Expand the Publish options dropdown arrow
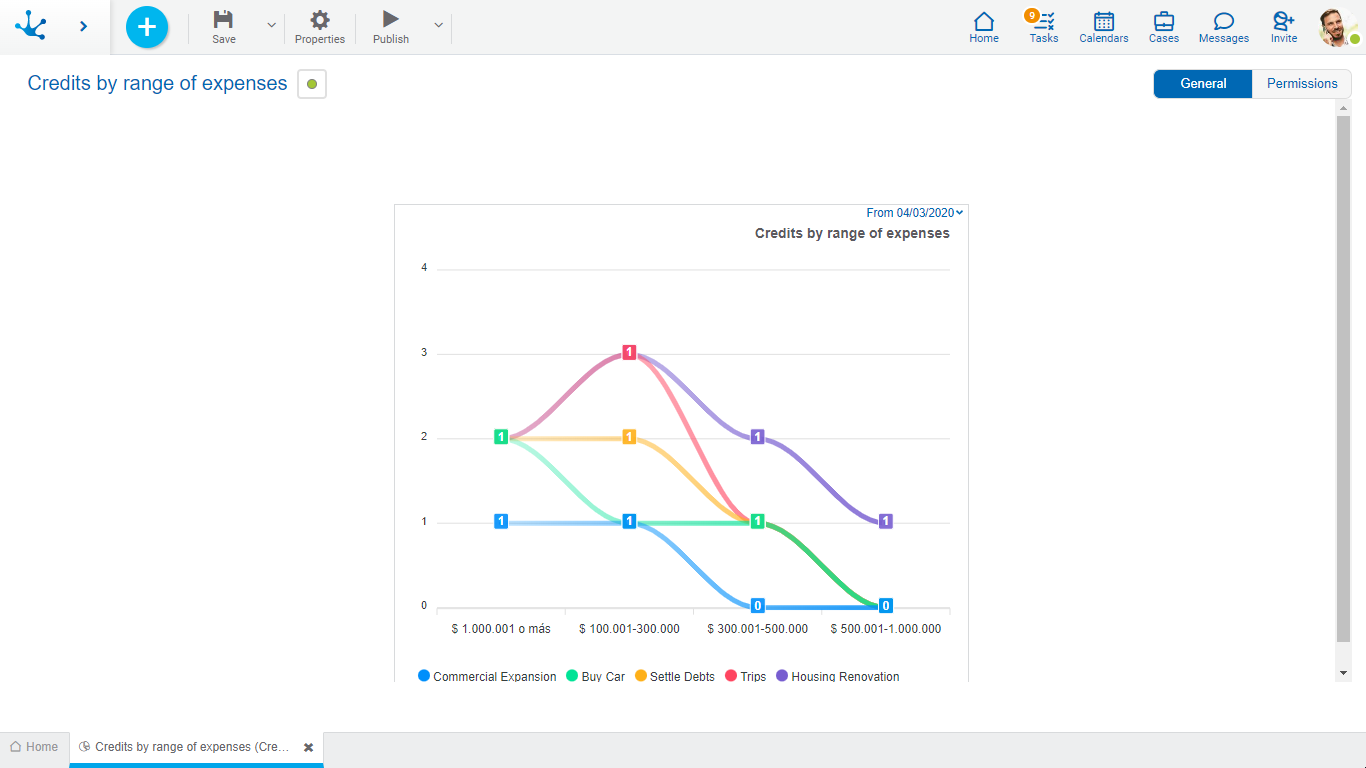This screenshot has height=768, width=1366. pos(438,25)
